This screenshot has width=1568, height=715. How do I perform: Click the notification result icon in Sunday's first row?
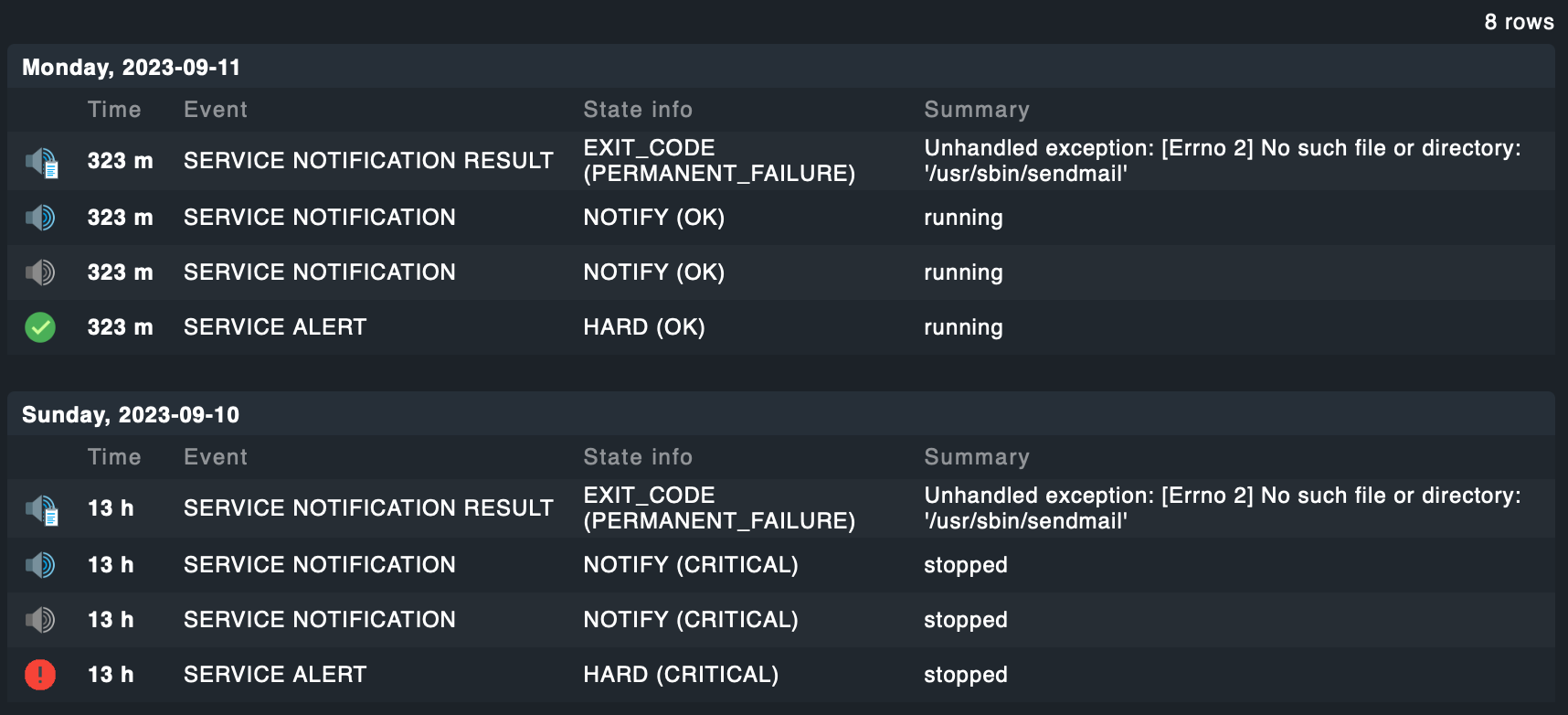coord(41,509)
